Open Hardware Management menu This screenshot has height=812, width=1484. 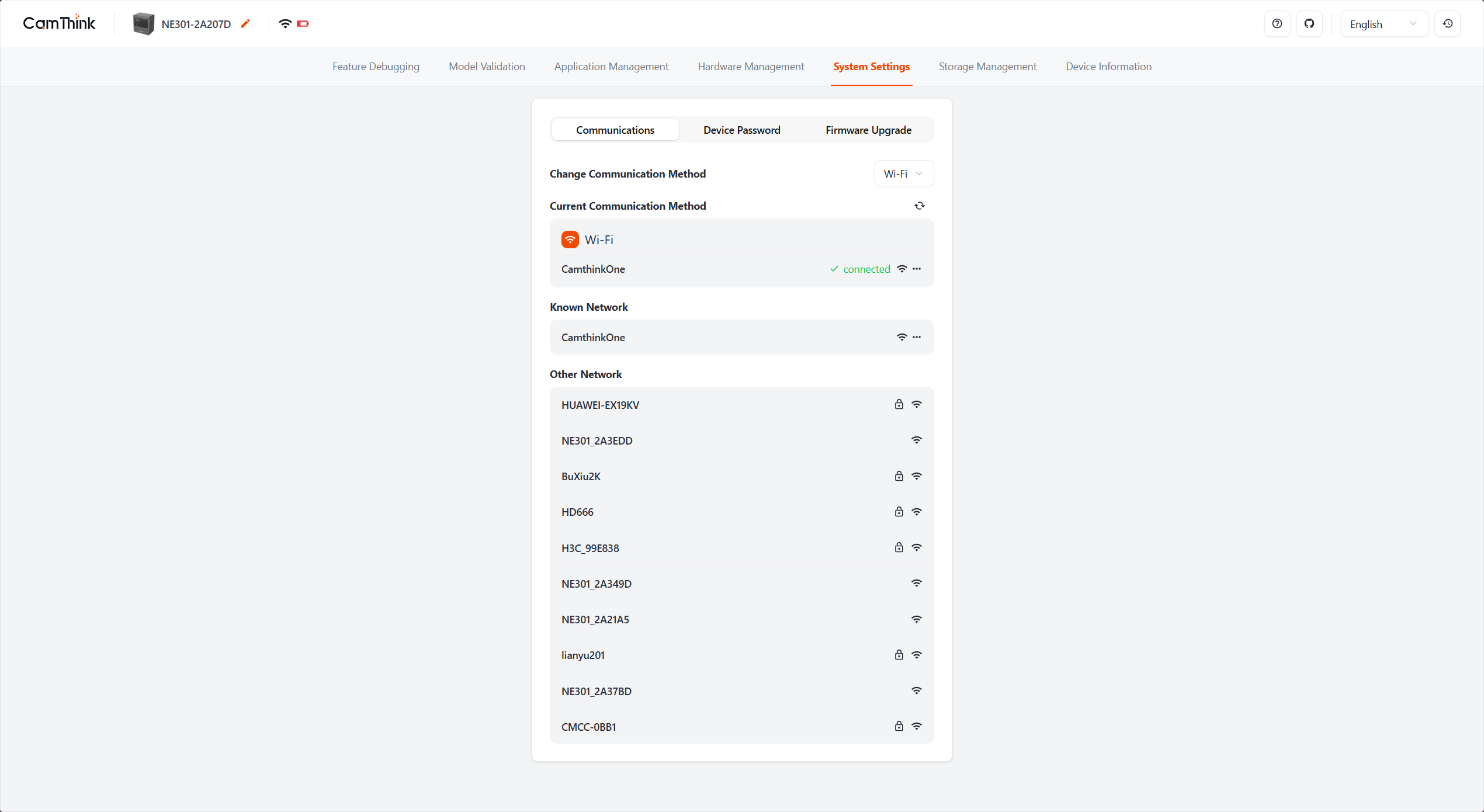point(751,67)
